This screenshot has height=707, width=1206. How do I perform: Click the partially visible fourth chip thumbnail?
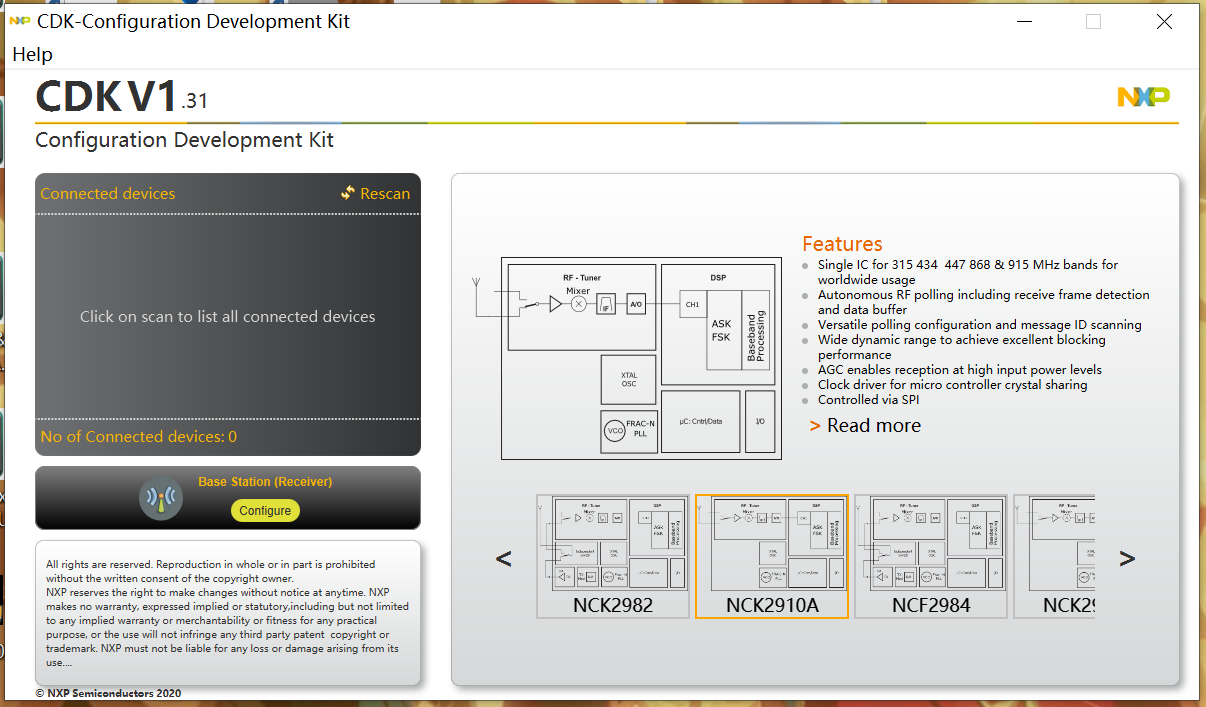[x=1054, y=556]
